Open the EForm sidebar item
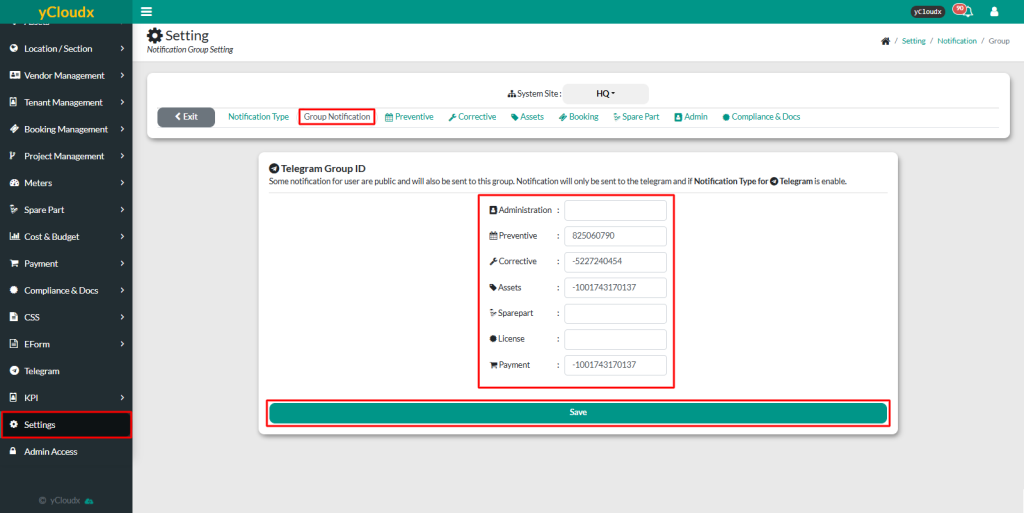 (37, 344)
